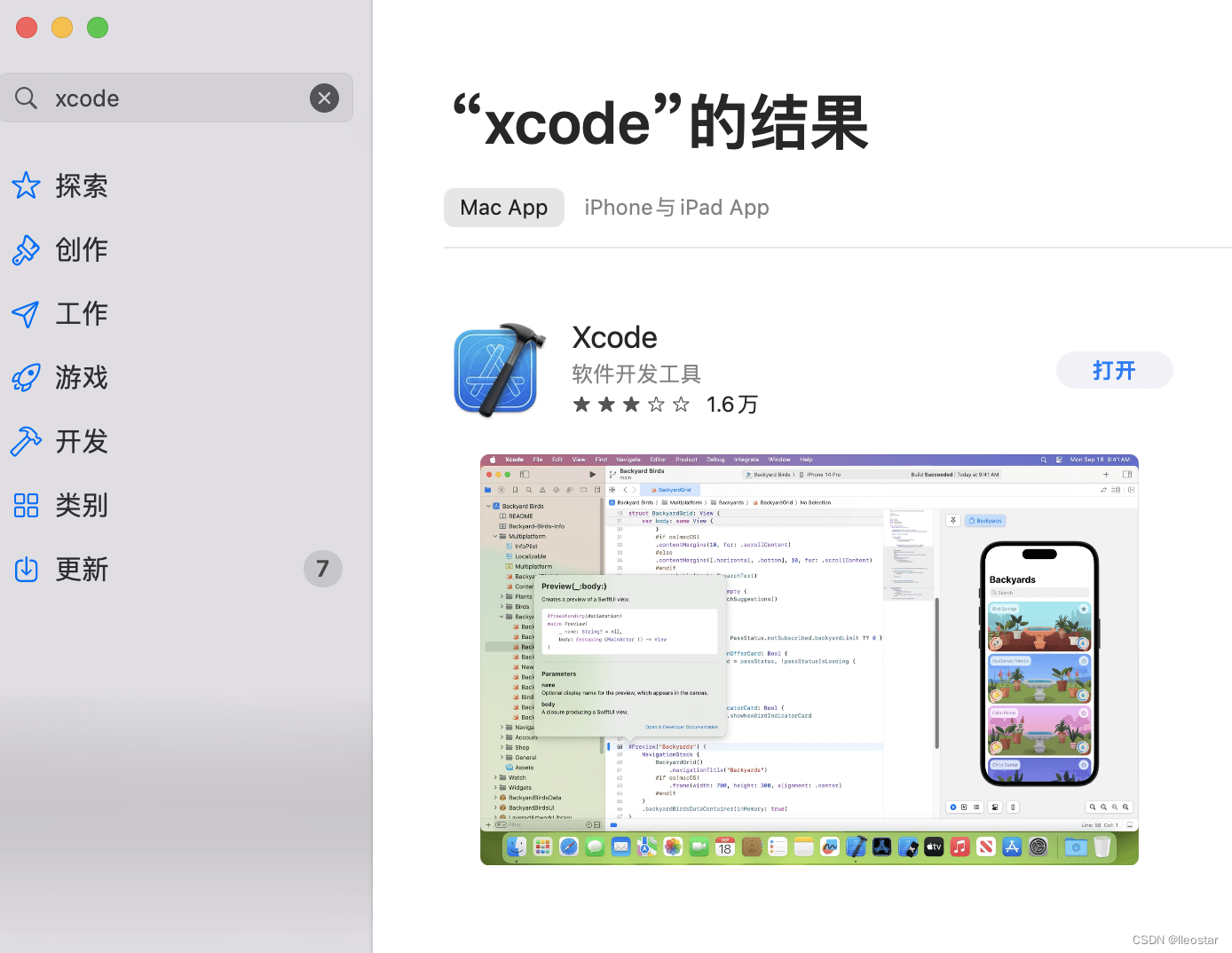This screenshot has height=953, width=1232.
Task: Open the Xcode title link
Action: click(614, 337)
